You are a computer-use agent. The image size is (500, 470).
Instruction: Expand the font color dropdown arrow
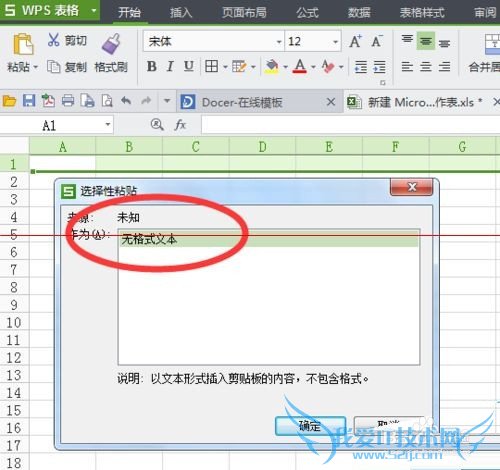click(x=313, y=67)
